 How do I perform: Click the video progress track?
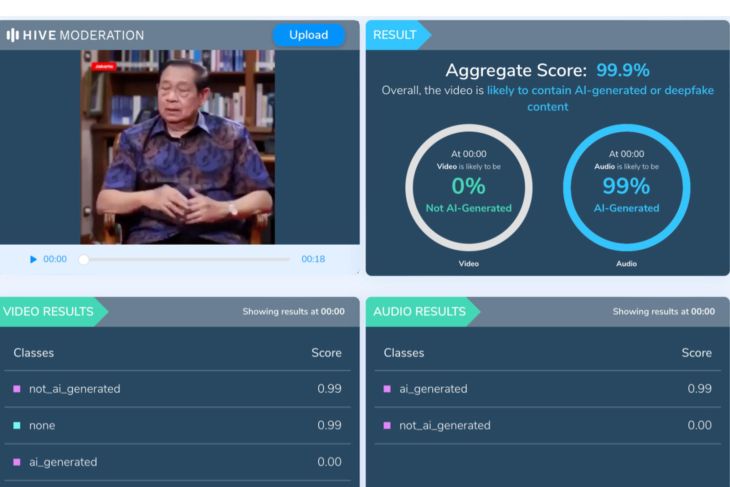(185, 259)
